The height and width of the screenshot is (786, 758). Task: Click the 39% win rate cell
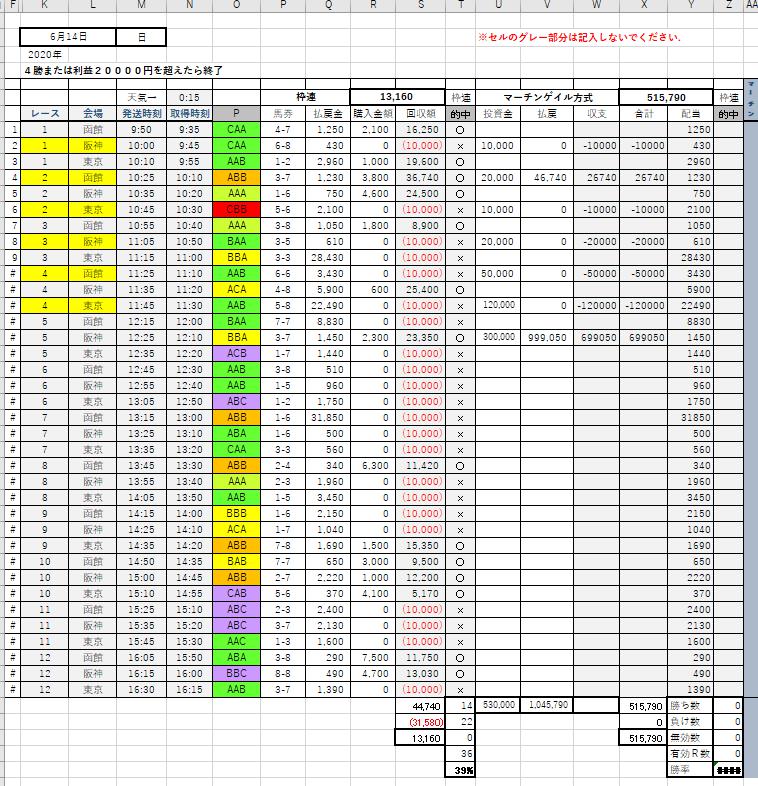(461, 768)
